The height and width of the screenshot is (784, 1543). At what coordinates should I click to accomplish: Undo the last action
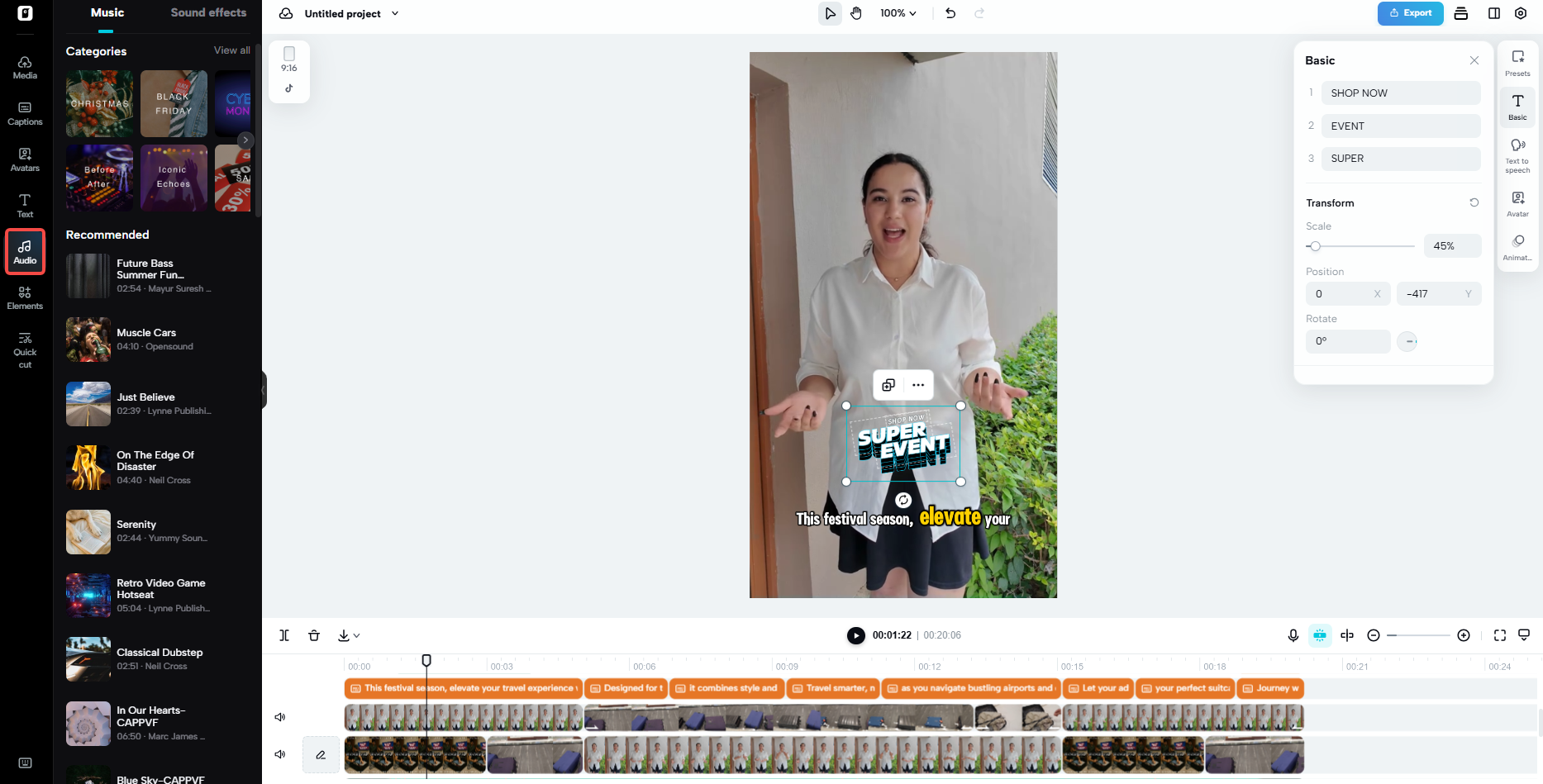pyautogui.click(x=950, y=13)
